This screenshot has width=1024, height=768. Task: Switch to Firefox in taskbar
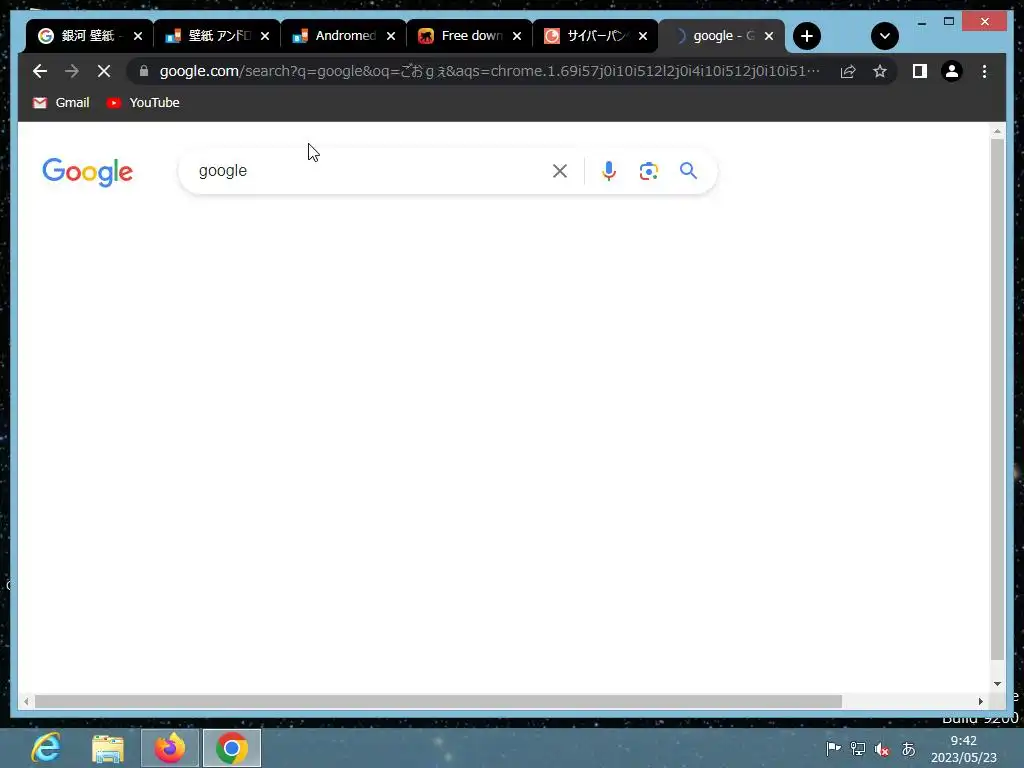[170, 748]
